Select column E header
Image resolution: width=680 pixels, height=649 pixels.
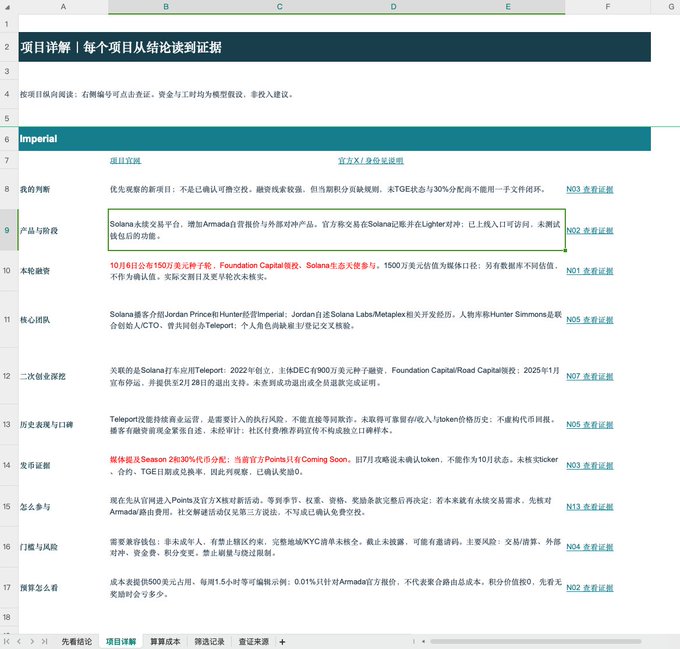point(508,7)
